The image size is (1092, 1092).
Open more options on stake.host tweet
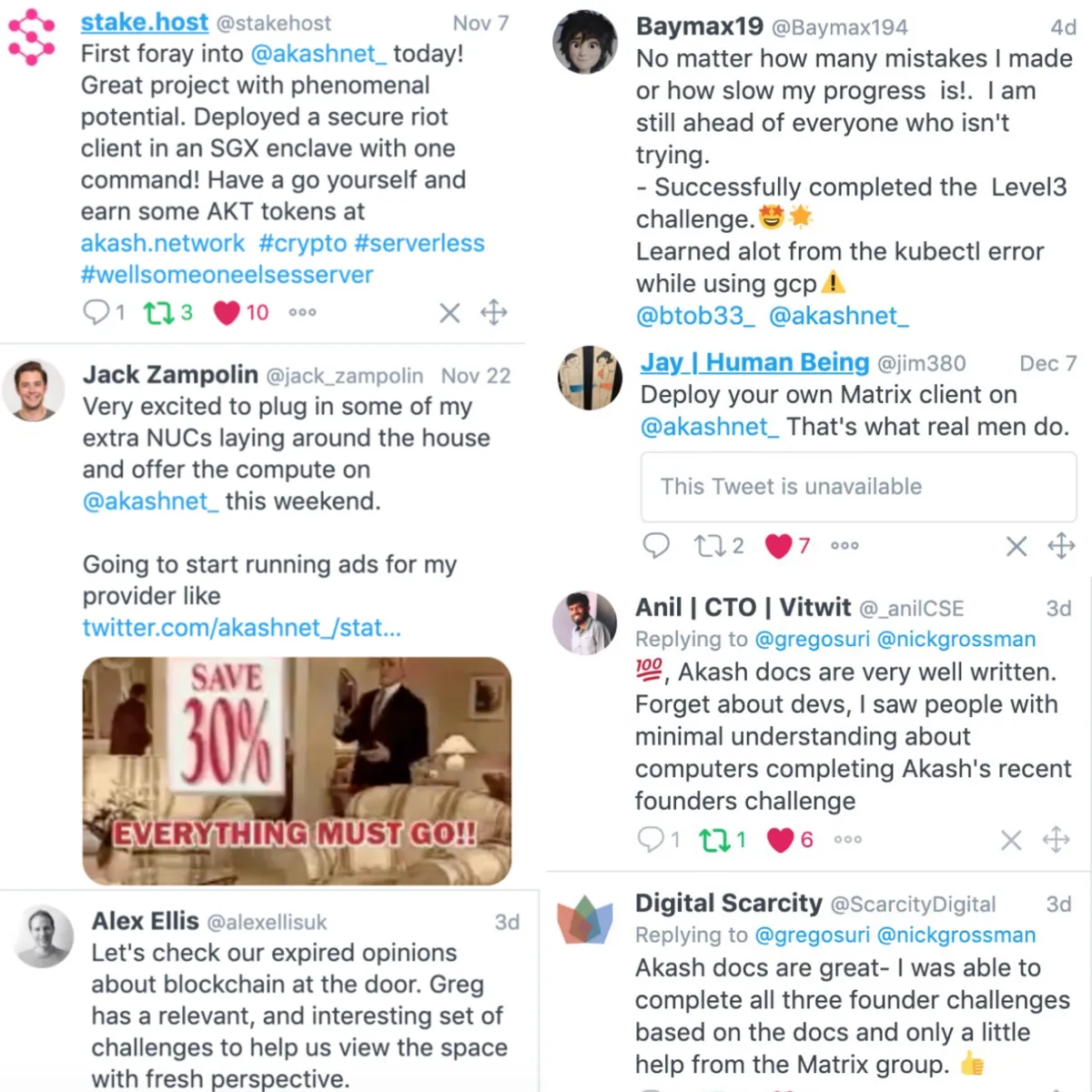tap(302, 313)
